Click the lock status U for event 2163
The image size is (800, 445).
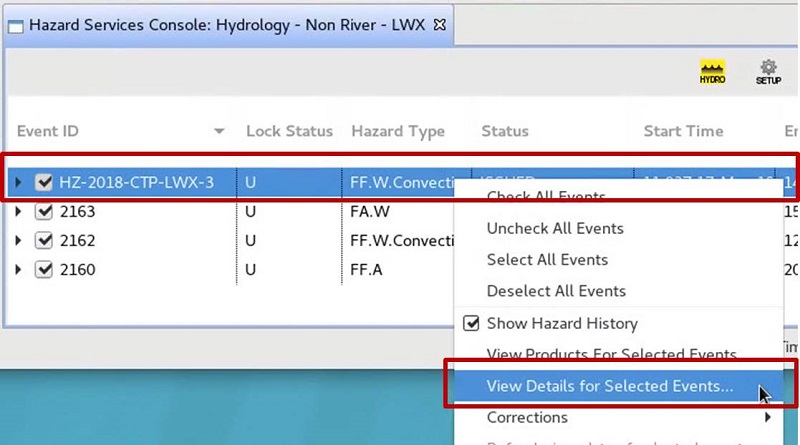coord(250,211)
